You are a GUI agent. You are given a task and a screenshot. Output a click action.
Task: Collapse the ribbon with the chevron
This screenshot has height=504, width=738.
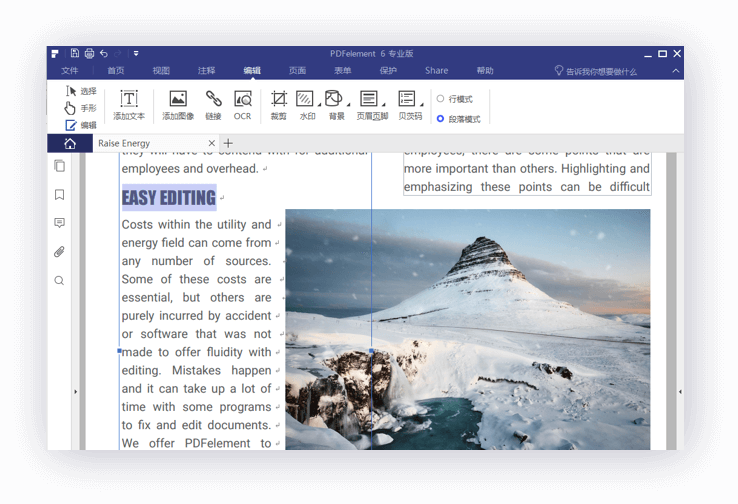click(676, 71)
